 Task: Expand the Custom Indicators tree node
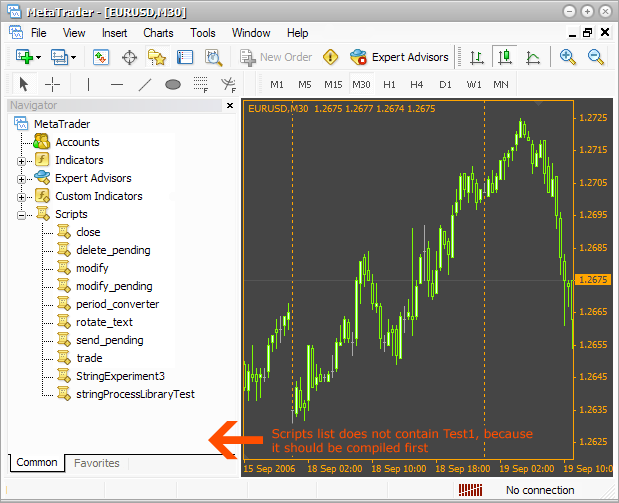21,197
